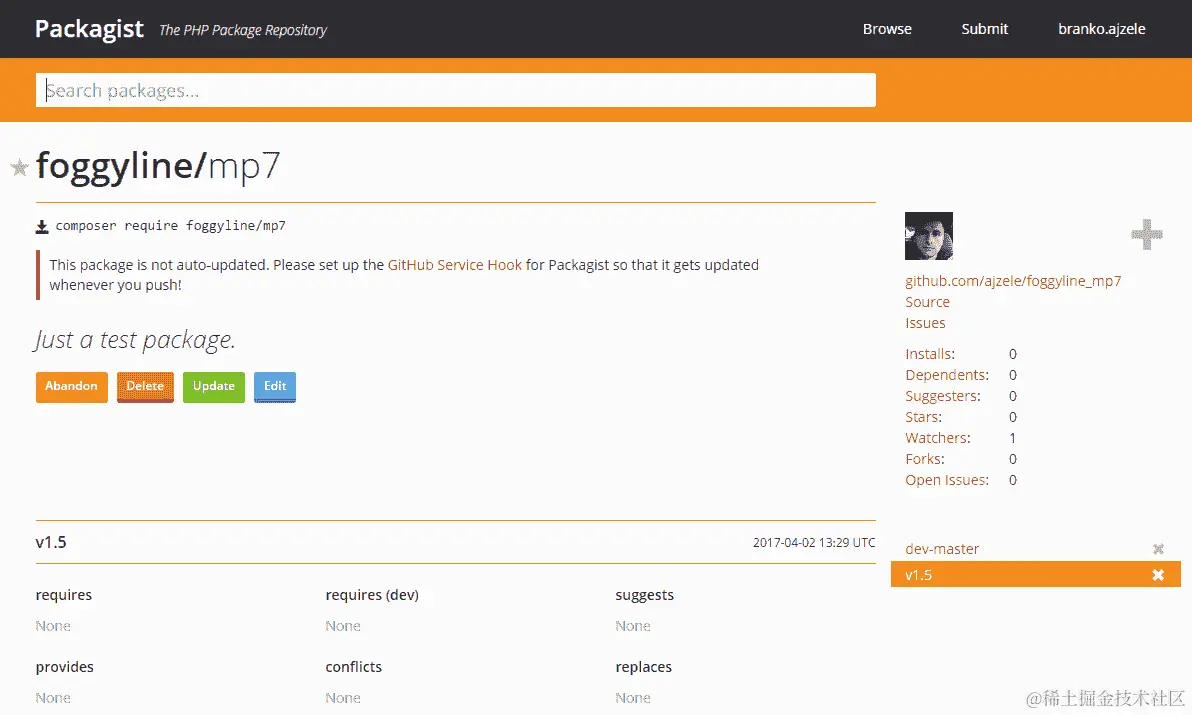The height and width of the screenshot is (715, 1192).
Task: Open the Source link
Action: click(x=927, y=302)
